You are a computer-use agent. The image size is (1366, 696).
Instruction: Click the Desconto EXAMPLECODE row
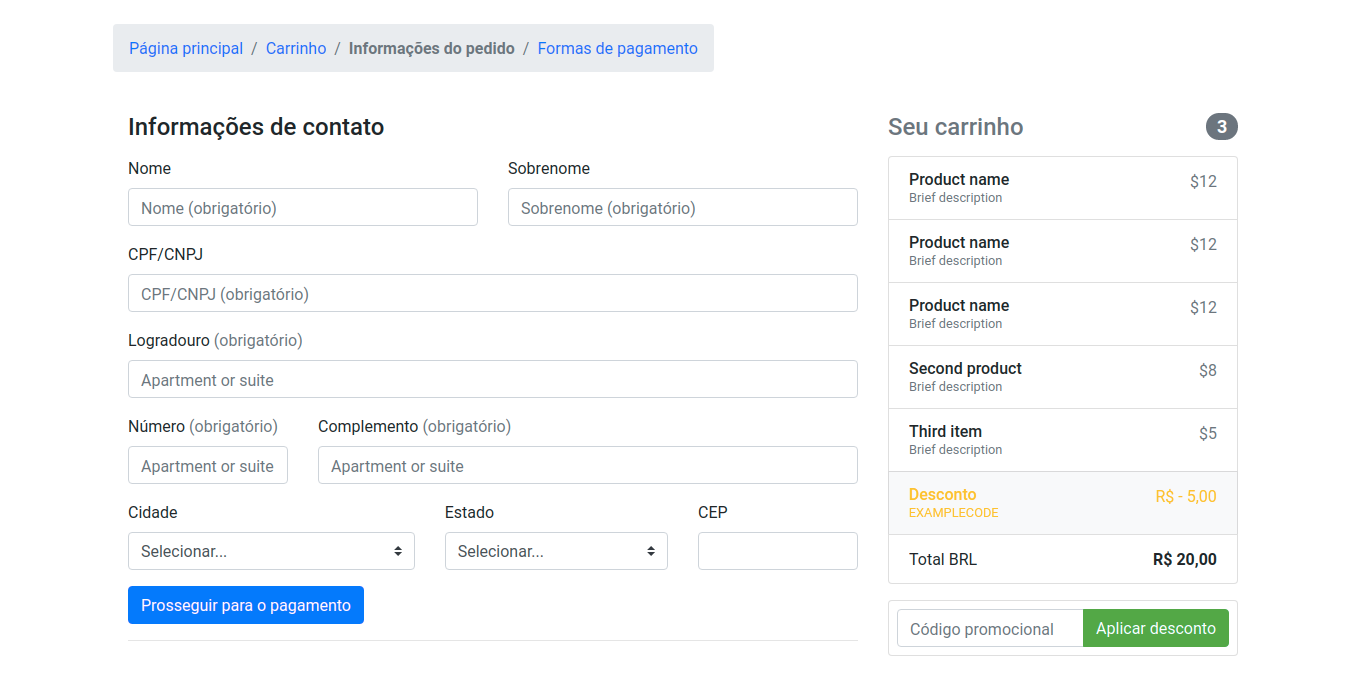[x=1063, y=503]
